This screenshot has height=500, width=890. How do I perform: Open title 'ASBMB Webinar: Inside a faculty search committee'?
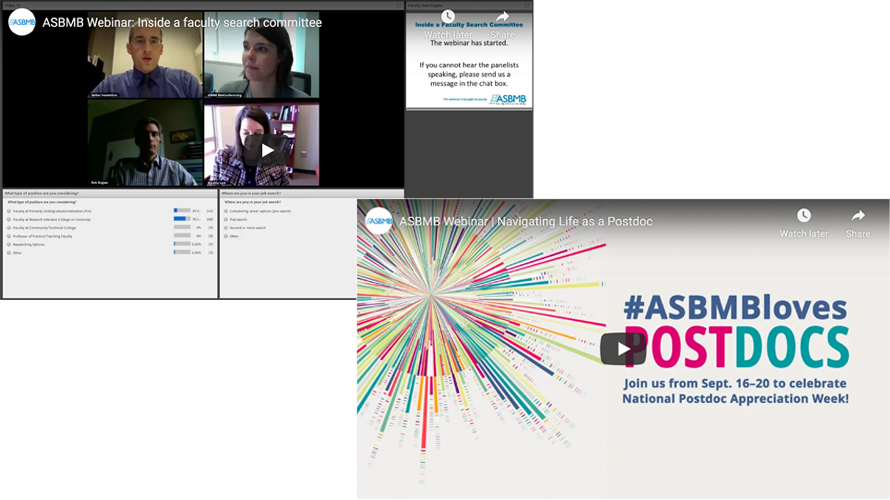click(182, 23)
